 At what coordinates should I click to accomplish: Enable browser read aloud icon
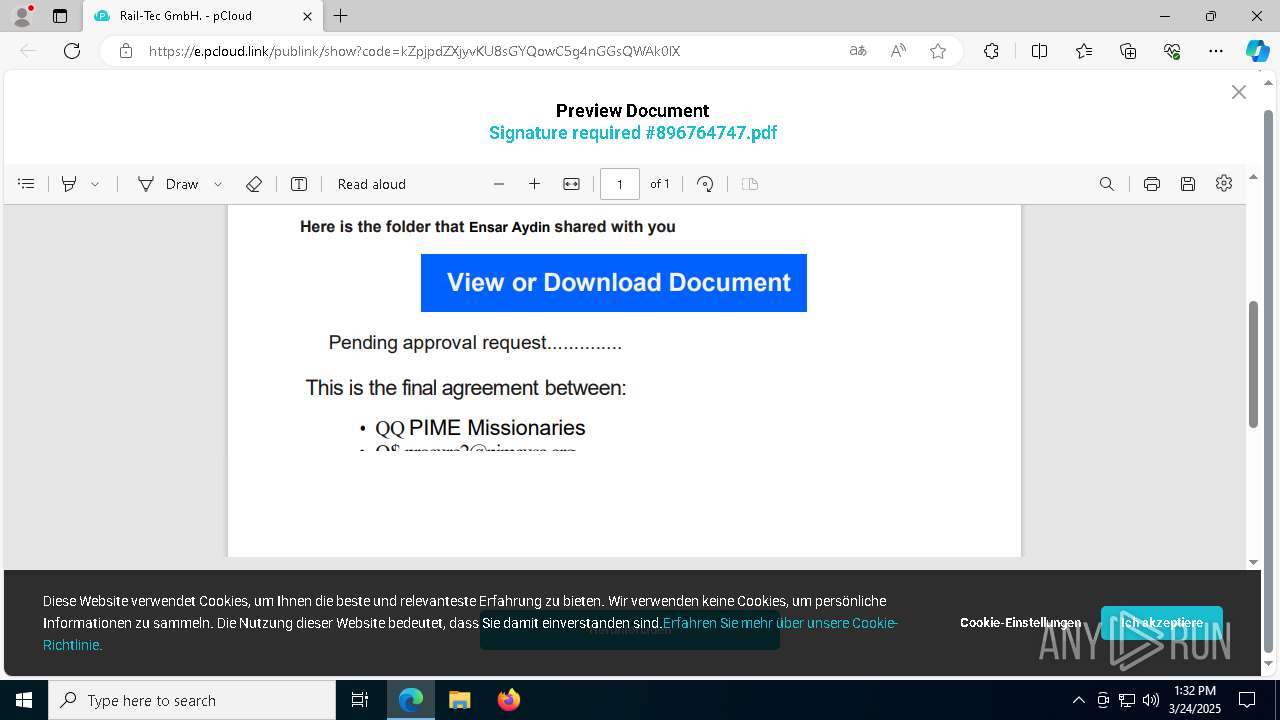coord(898,51)
